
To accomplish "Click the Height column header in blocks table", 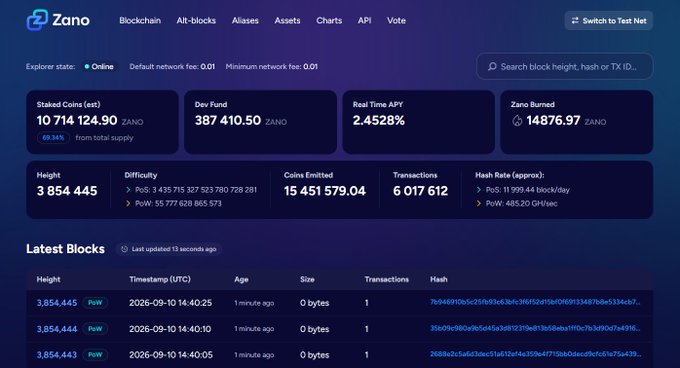I will point(49,280).
